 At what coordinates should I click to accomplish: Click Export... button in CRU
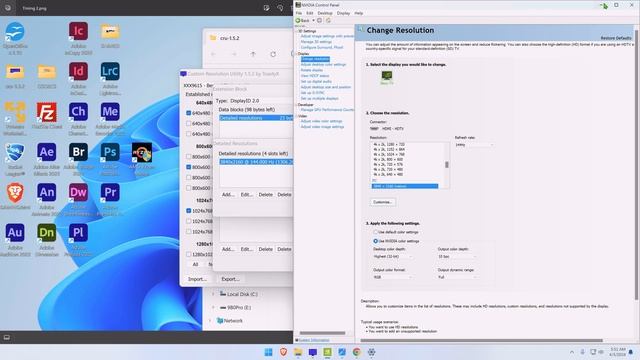pyautogui.click(x=231, y=279)
